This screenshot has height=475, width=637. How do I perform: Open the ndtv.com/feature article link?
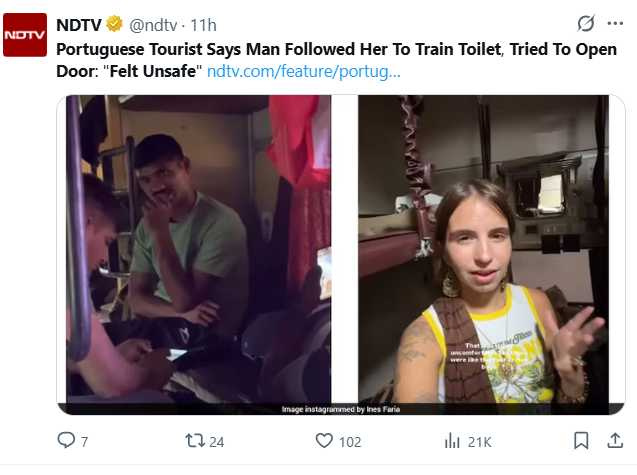(303, 72)
